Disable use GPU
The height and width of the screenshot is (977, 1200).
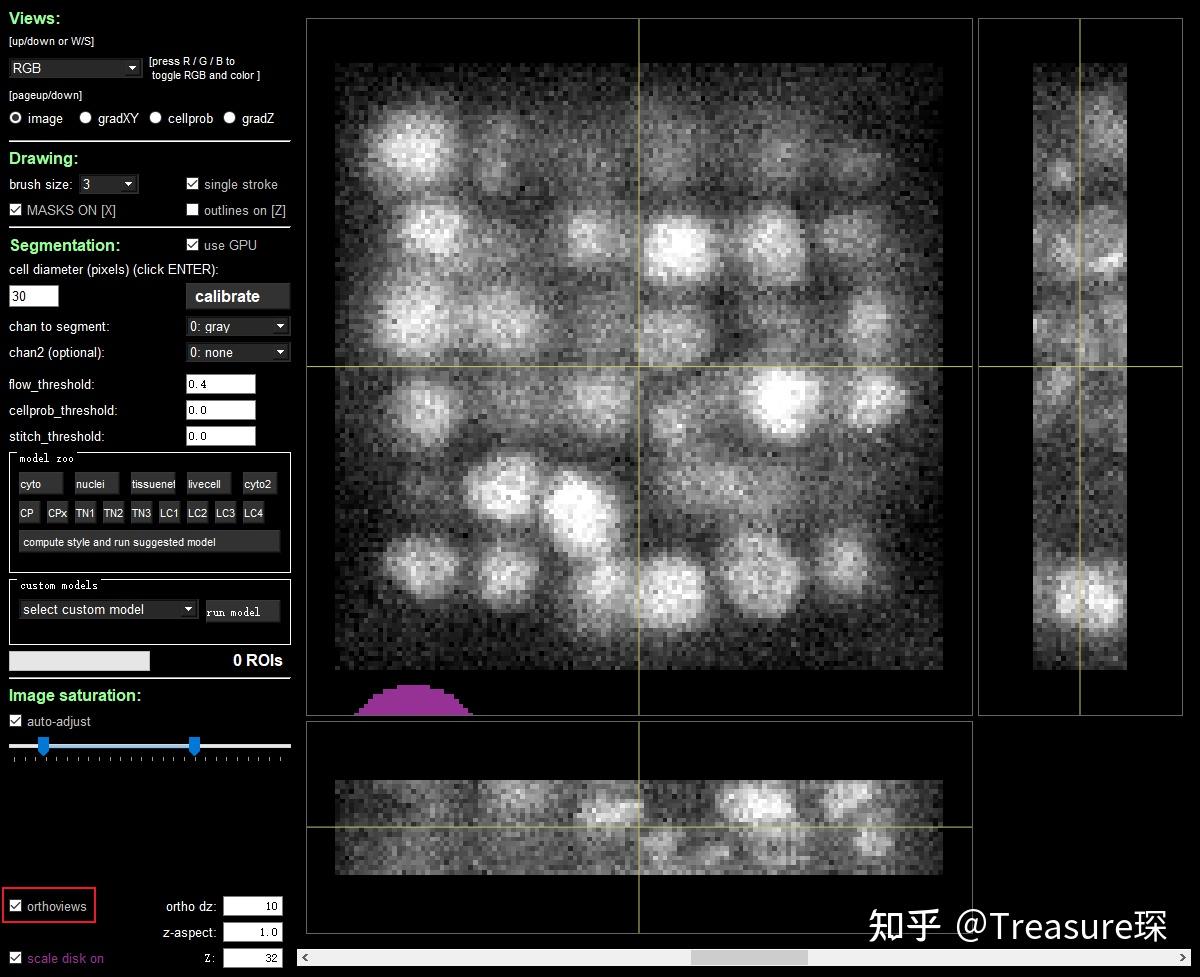click(x=191, y=245)
